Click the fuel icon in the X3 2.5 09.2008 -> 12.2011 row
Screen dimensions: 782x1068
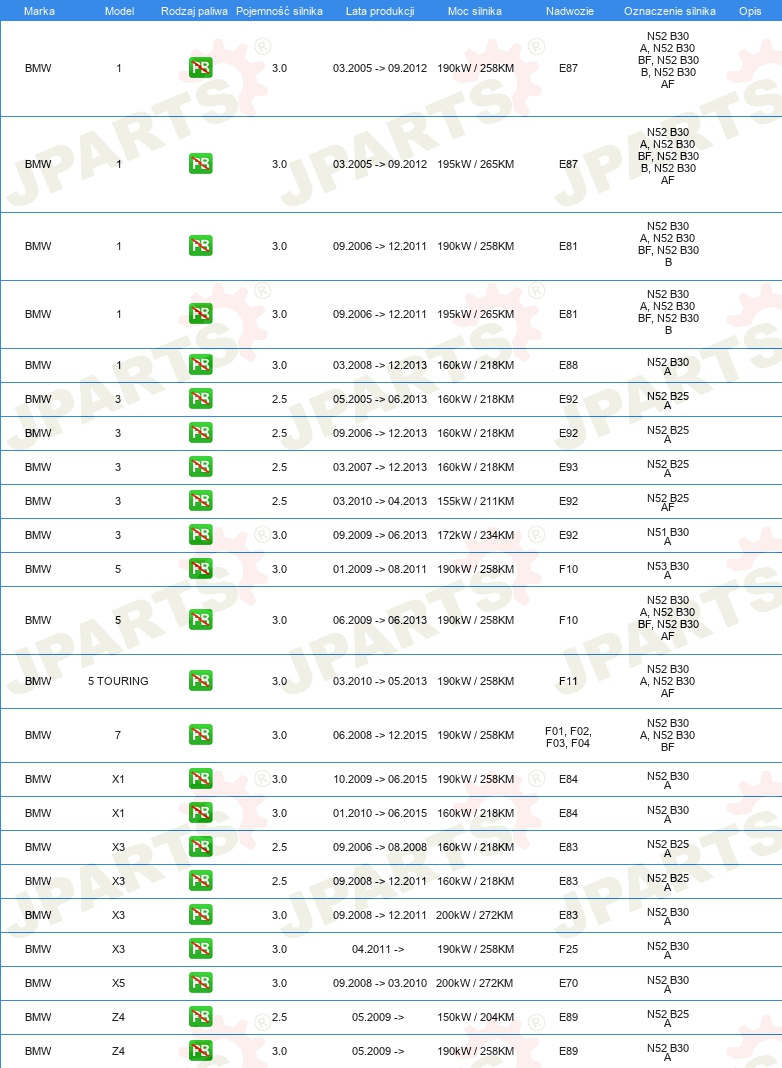coord(200,881)
